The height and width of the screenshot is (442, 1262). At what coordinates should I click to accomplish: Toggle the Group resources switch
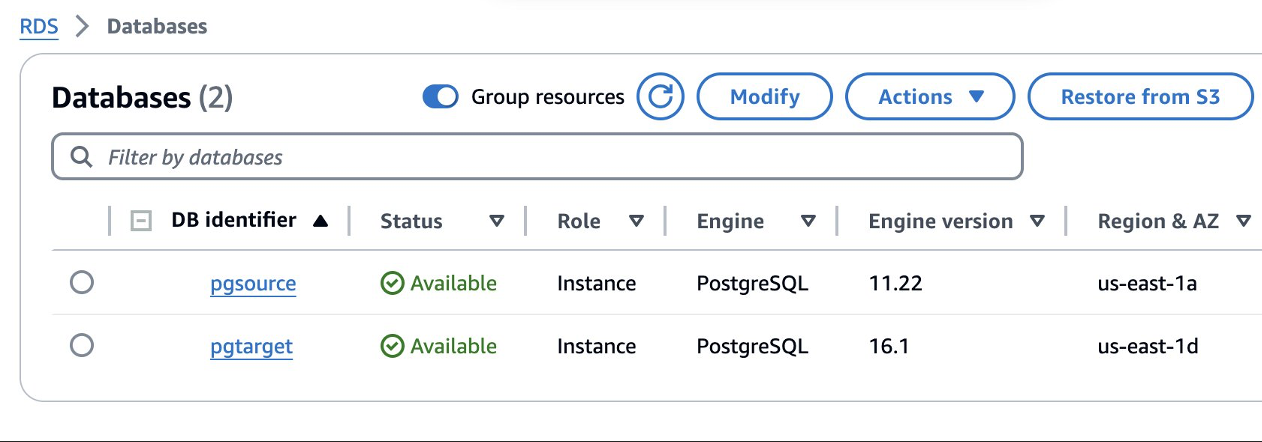(440, 97)
